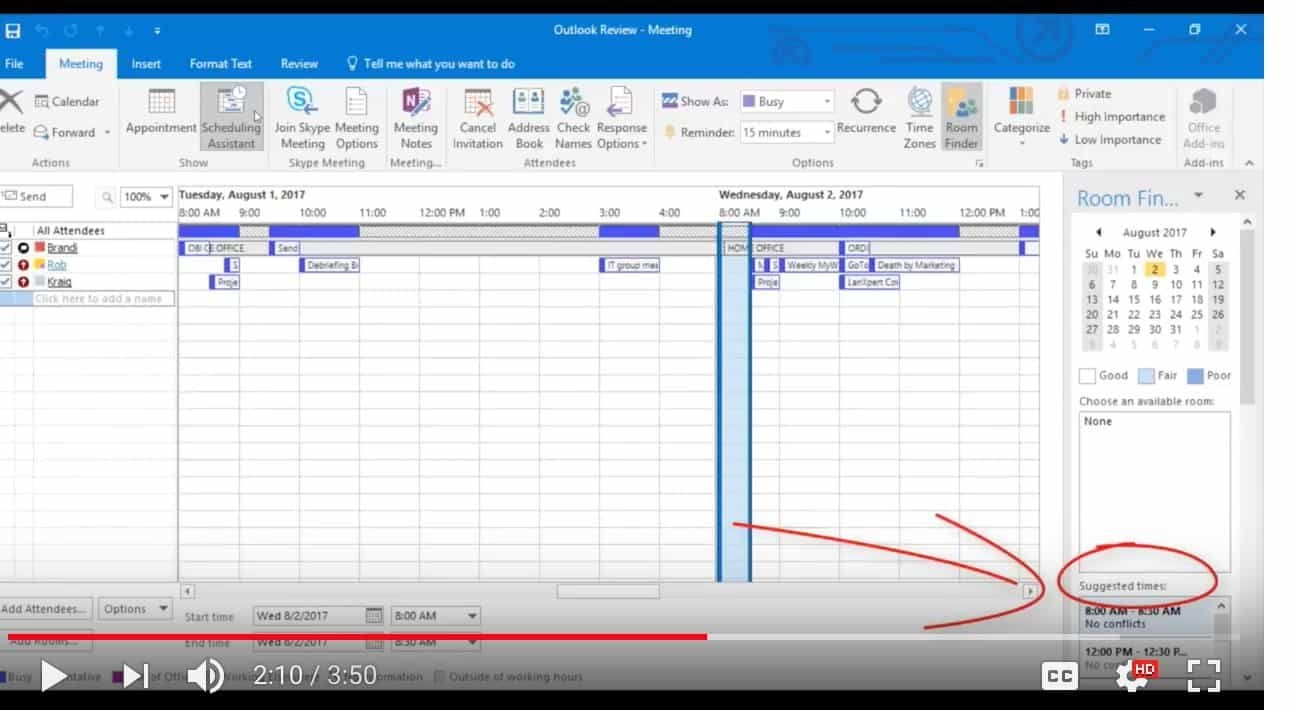The image size is (1298, 710).
Task: Go to previous month in Room Finder calendar
Action: tap(1098, 232)
